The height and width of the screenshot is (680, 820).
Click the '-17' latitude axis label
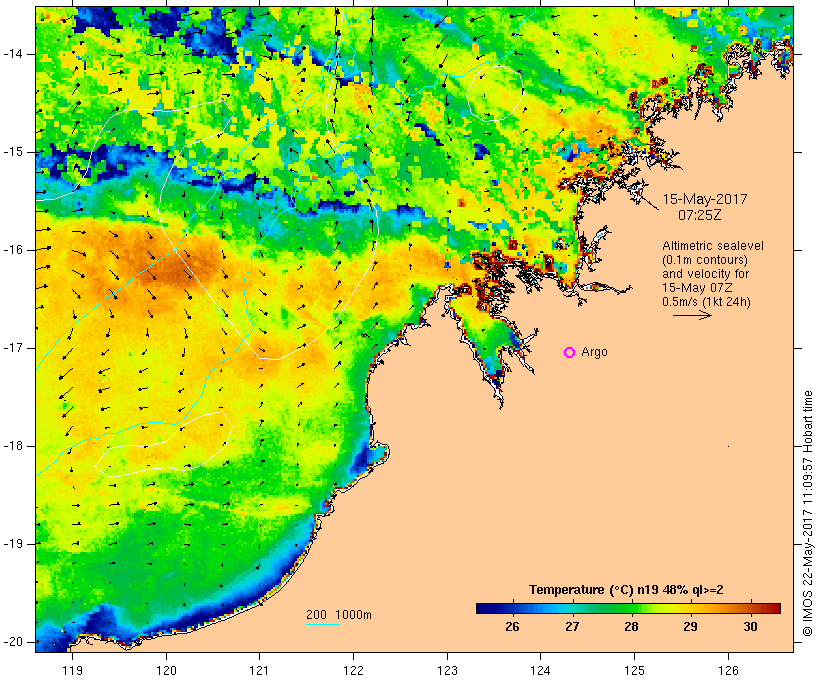coord(13,348)
